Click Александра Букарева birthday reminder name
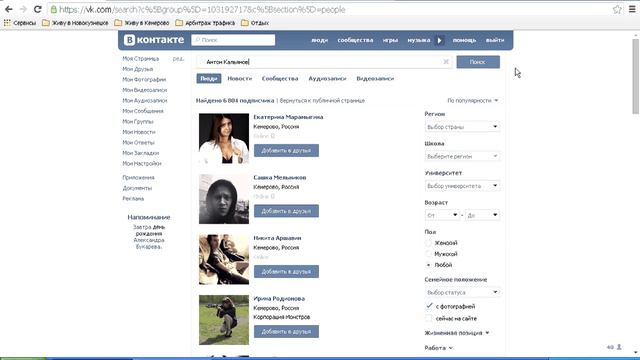The height and width of the screenshot is (360, 640). point(149,243)
